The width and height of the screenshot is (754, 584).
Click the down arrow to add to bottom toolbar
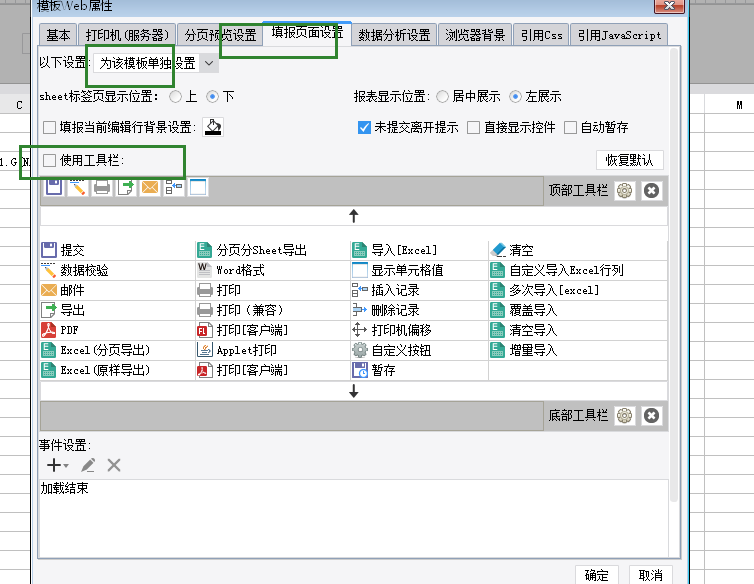tap(354, 391)
